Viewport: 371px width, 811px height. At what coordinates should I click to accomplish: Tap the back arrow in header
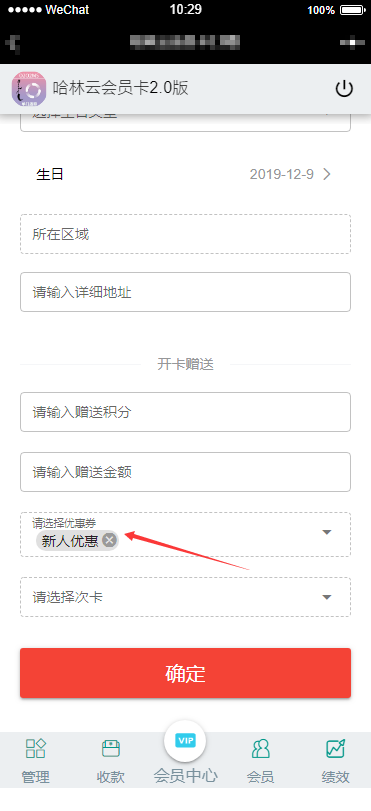click(x=12, y=42)
